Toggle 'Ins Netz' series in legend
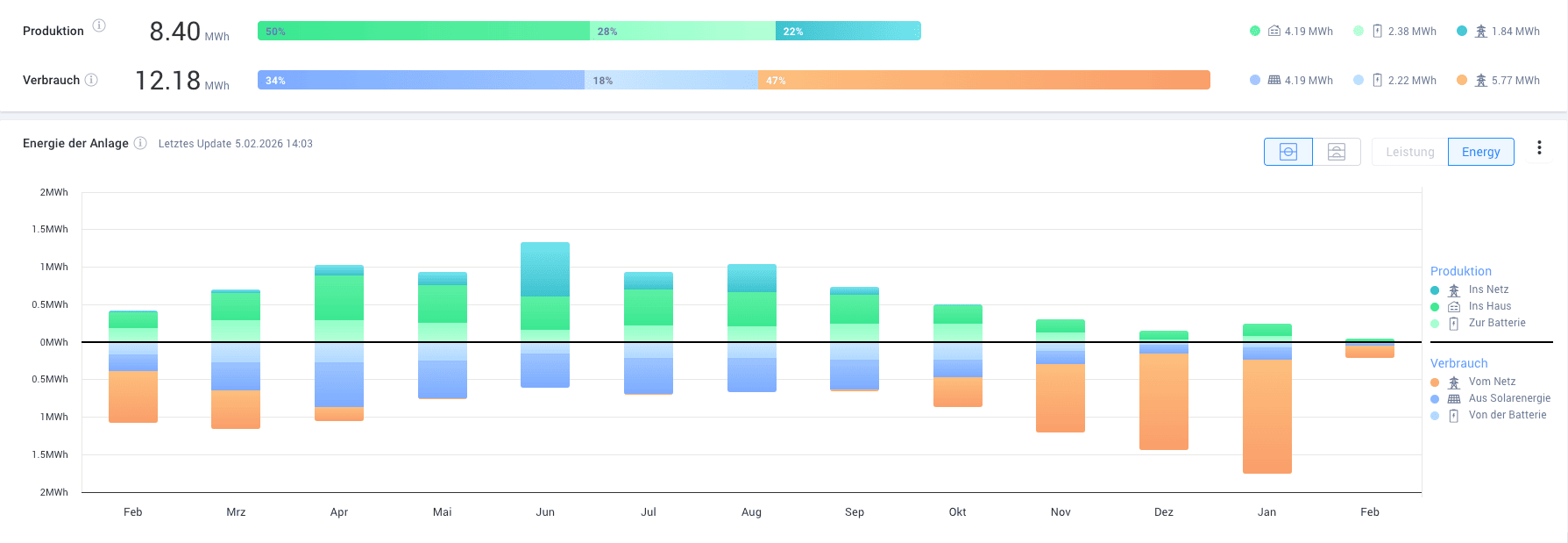The width and height of the screenshot is (1568, 543). 1488,289
